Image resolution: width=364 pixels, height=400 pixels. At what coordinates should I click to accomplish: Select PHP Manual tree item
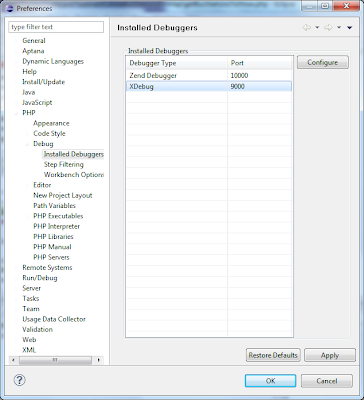coord(52,247)
